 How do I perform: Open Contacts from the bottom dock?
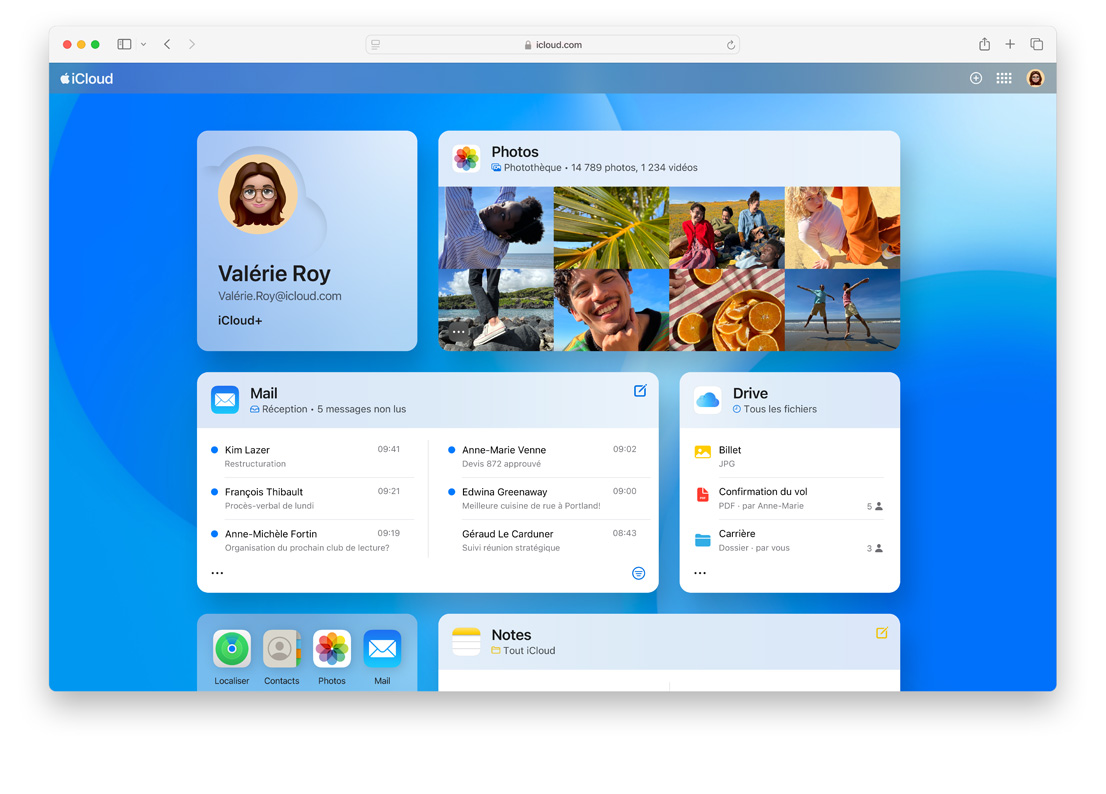click(281, 649)
